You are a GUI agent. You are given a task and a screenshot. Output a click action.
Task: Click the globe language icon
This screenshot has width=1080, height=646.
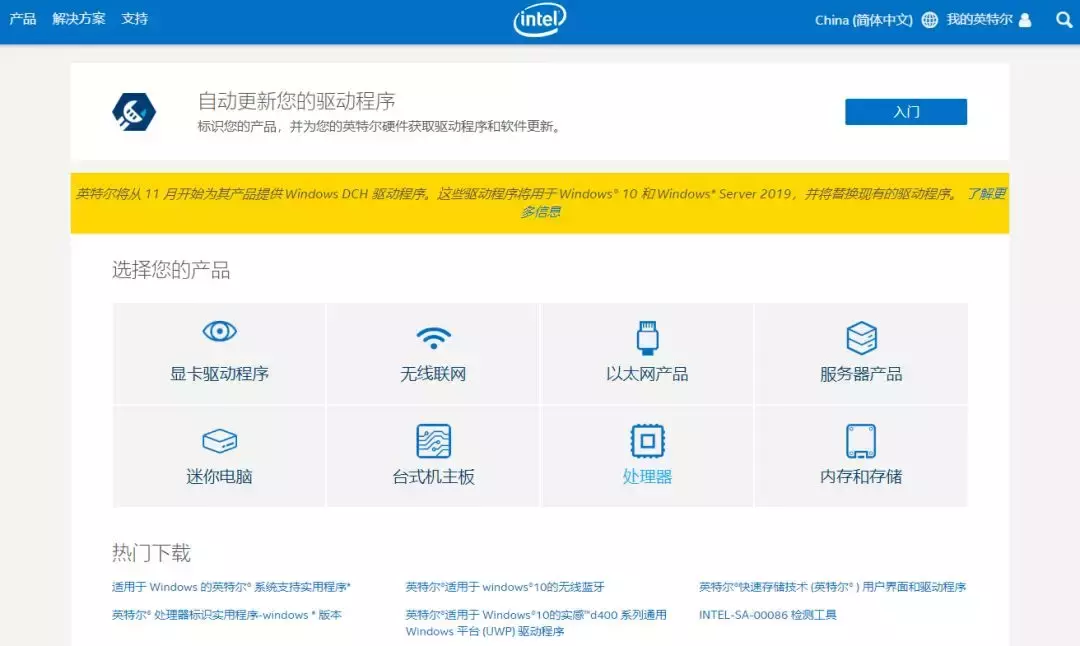[x=930, y=20]
